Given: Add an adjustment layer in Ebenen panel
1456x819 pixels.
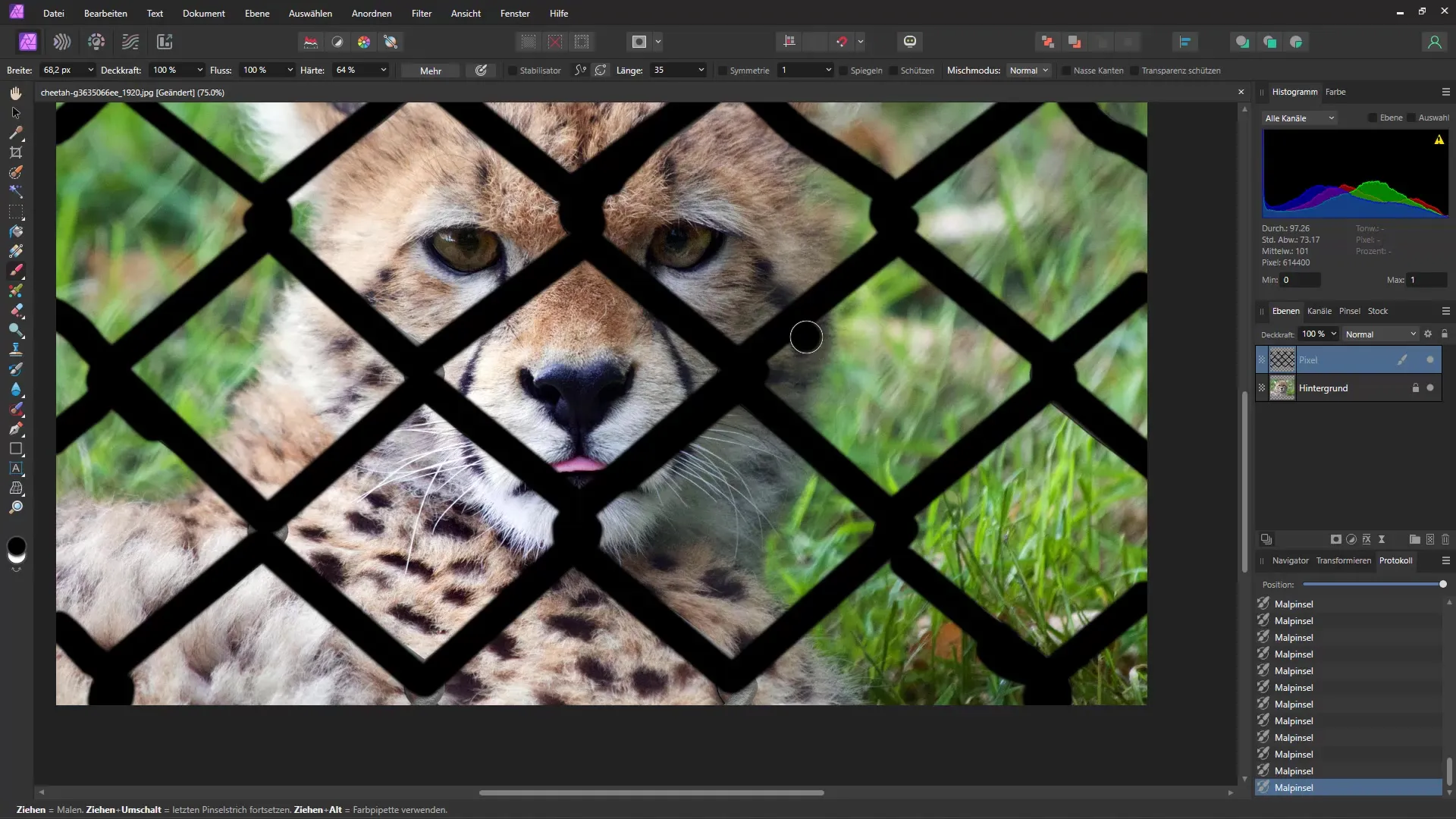Looking at the screenshot, I should 1351,539.
